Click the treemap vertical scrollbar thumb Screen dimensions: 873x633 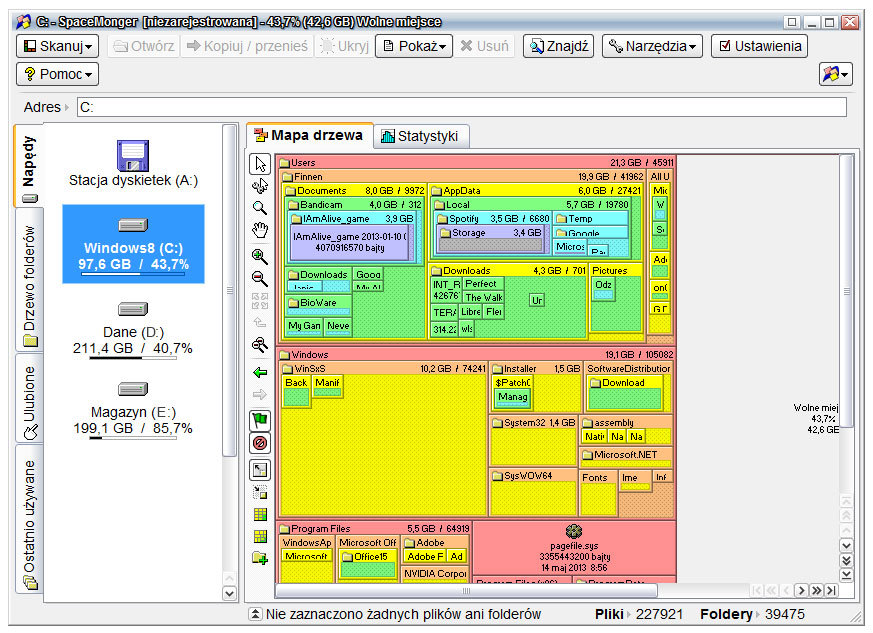(846, 291)
